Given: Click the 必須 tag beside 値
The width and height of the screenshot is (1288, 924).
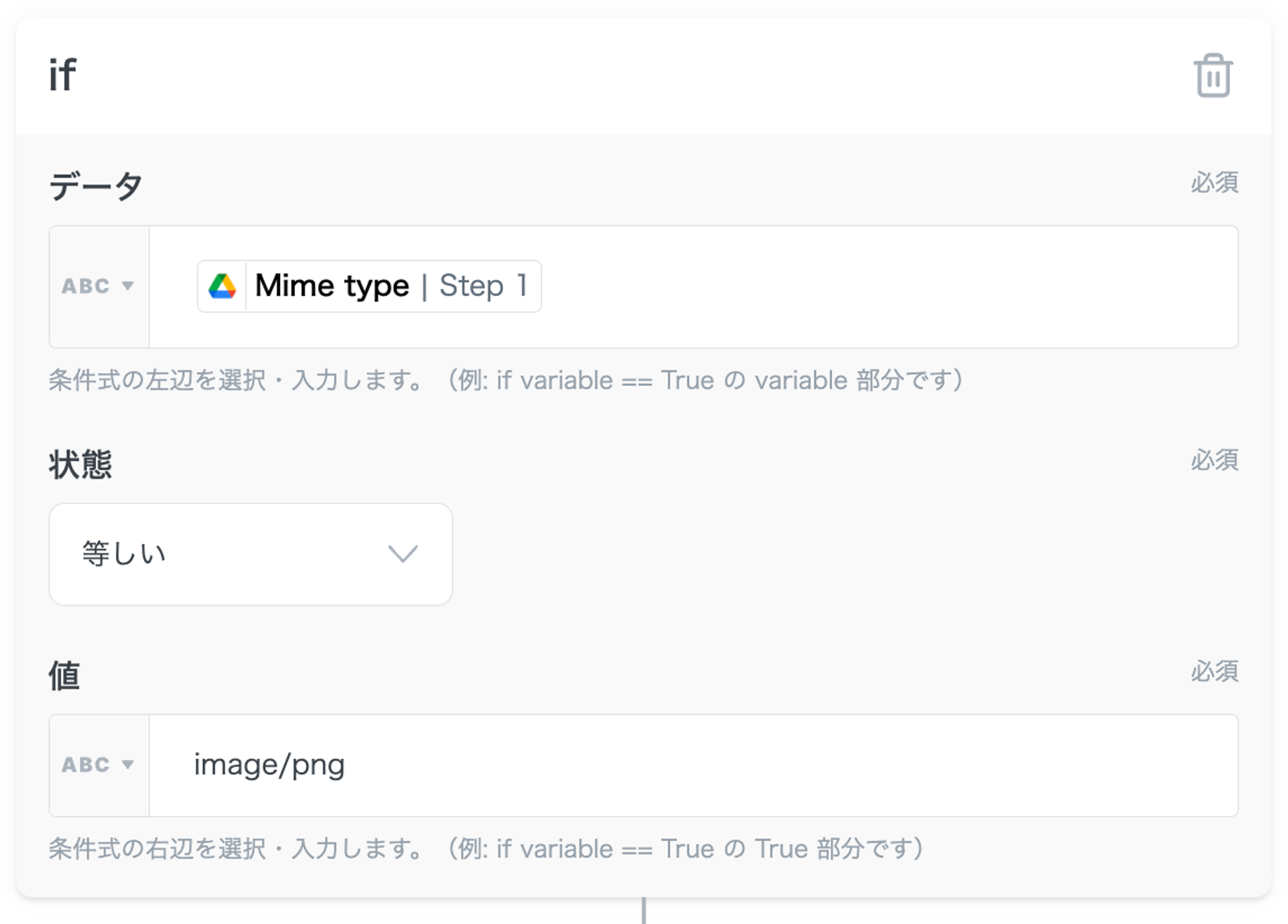Looking at the screenshot, I should pyautogui.click(x=1214, y=672).
